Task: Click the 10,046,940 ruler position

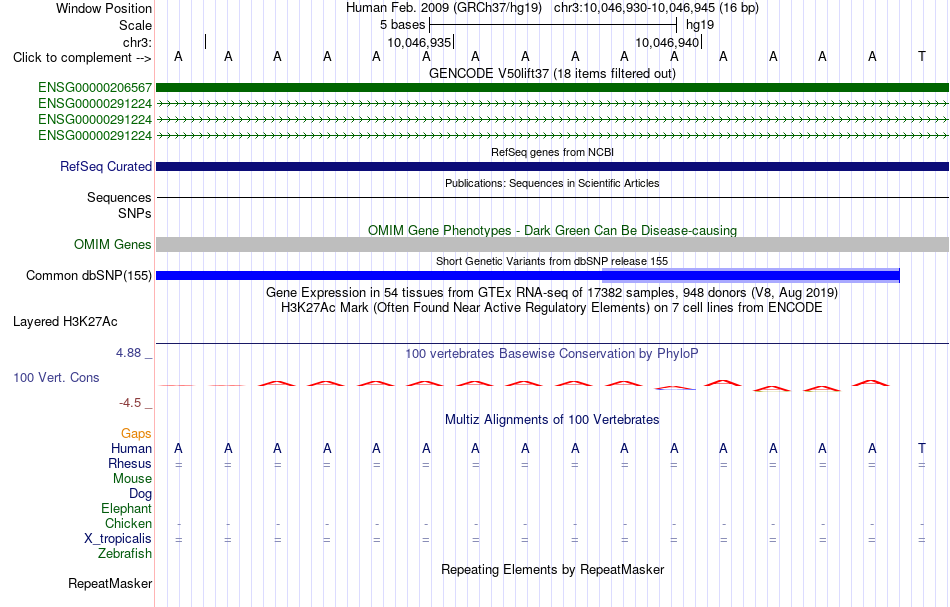Action: [667, 42]
